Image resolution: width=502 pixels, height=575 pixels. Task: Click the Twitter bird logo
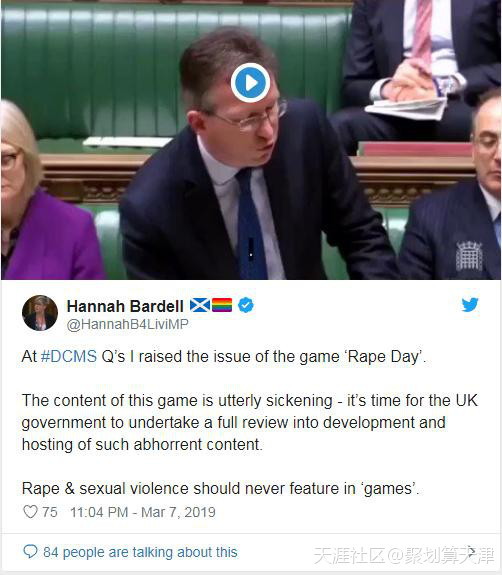(x=470, y=305)
